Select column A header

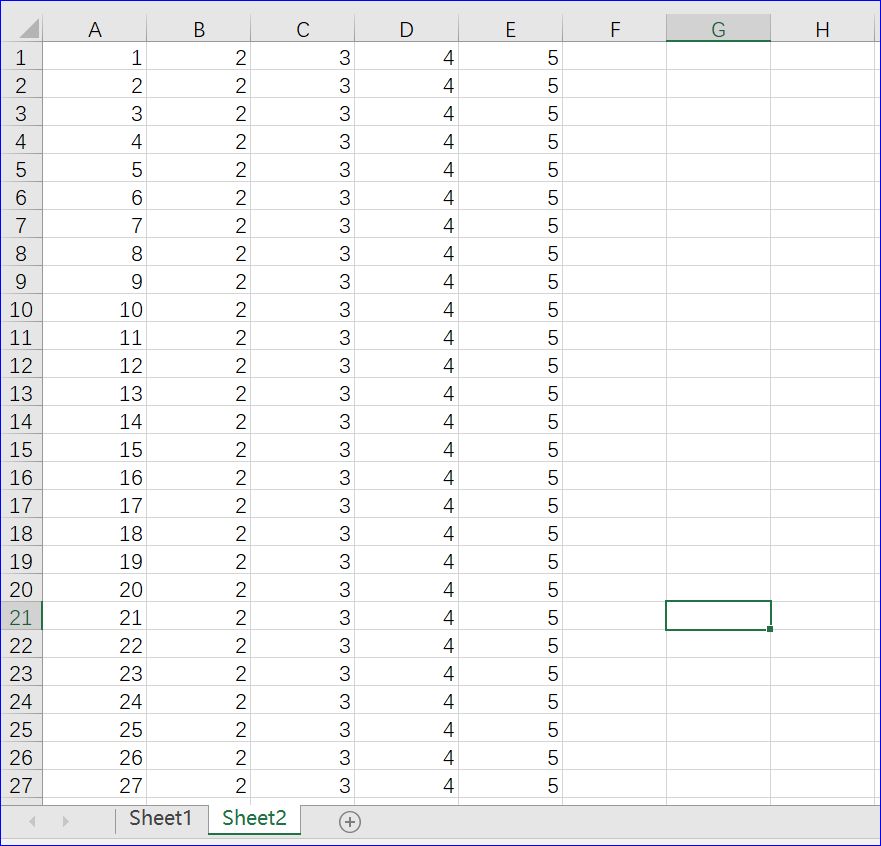(94, 29)
